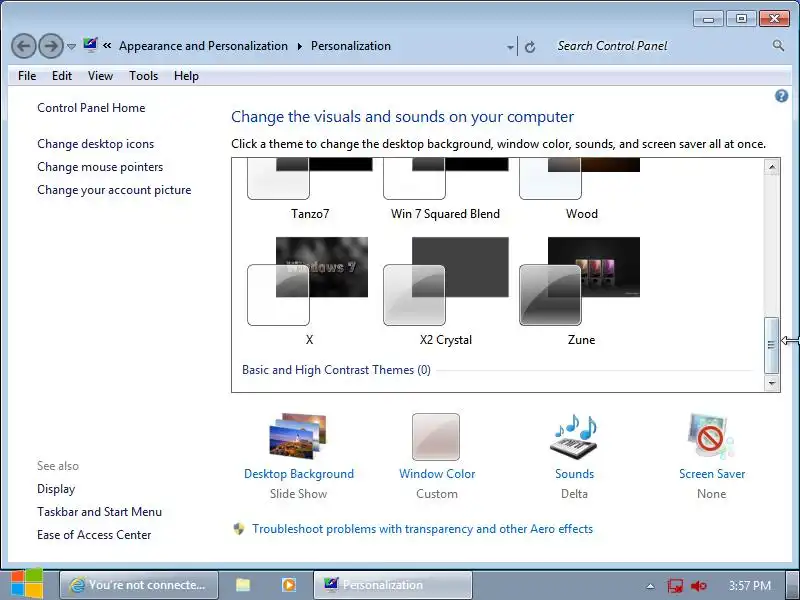Apply the X2 Crystal theme

pos(446,291)
